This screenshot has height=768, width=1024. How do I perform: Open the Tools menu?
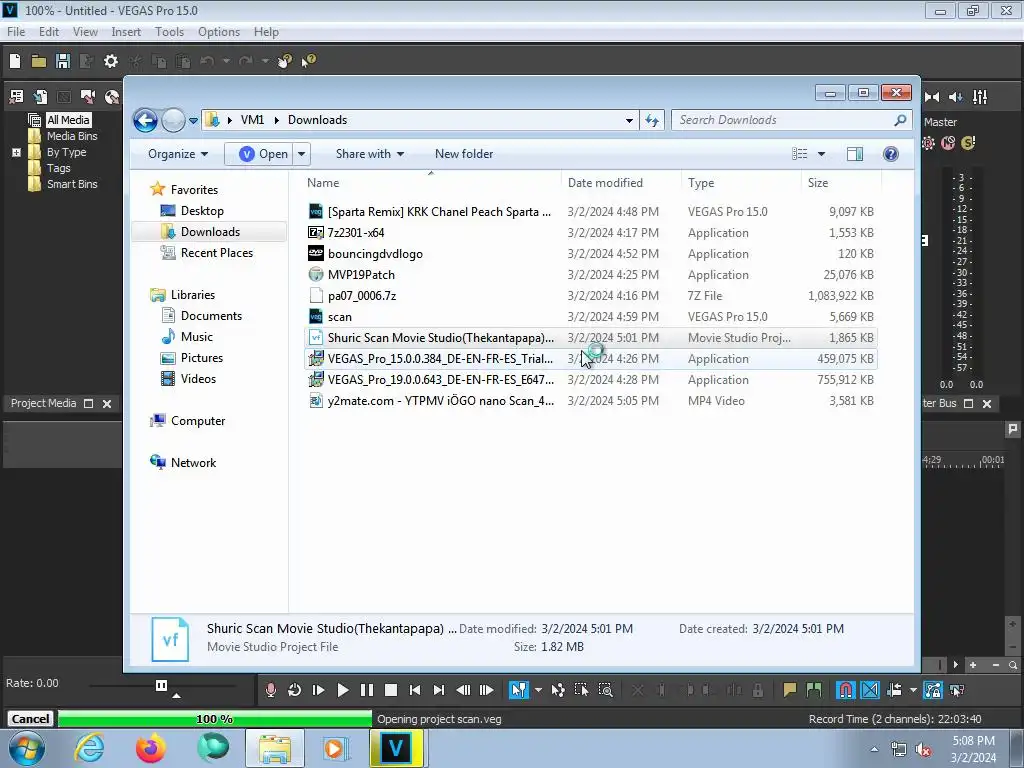click(169, 31)
